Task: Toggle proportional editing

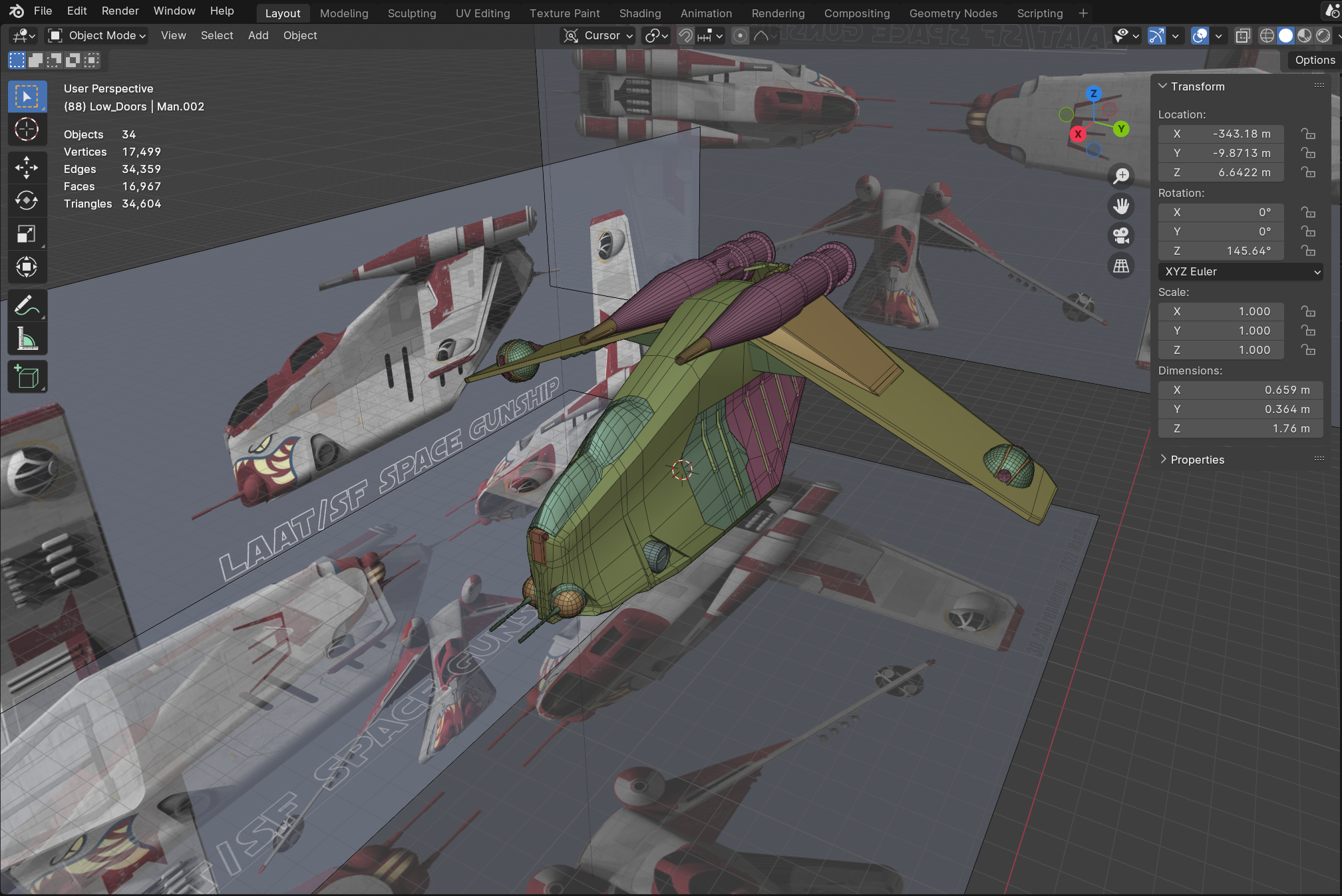Action: tap(740, 36)
